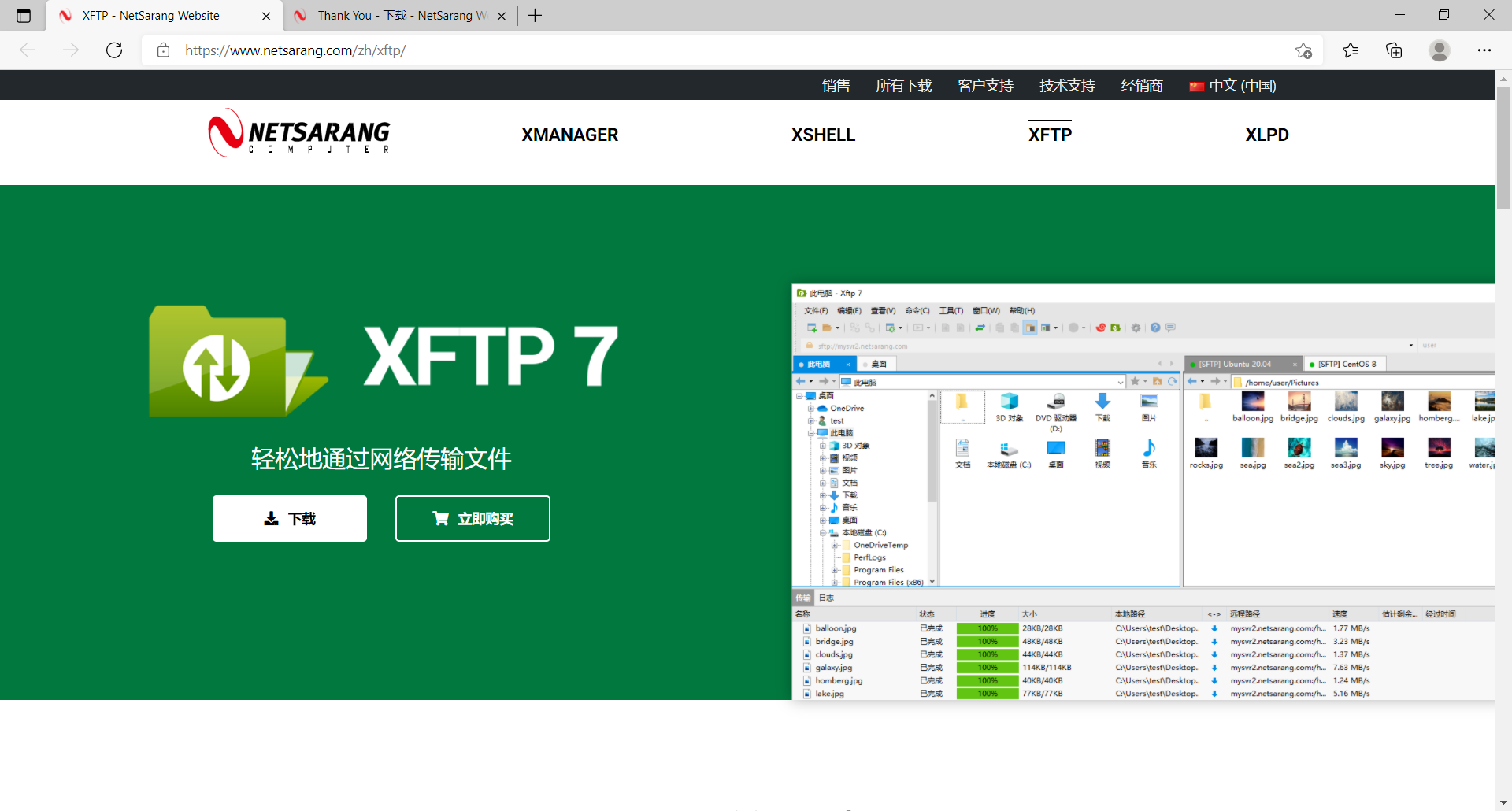Select the New Session icon in Xftp toolbar
The image size is (1512, 811).
(811, 328)
